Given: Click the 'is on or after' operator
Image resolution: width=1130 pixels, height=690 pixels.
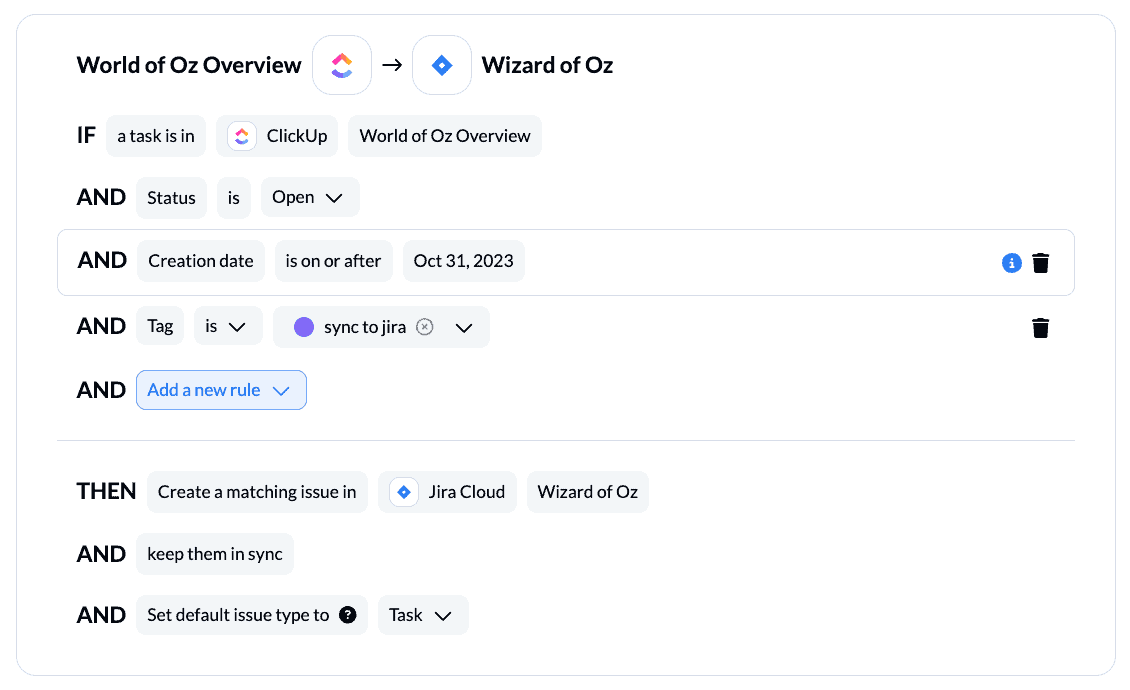Looking at the screenshot, I should [333, 261].
